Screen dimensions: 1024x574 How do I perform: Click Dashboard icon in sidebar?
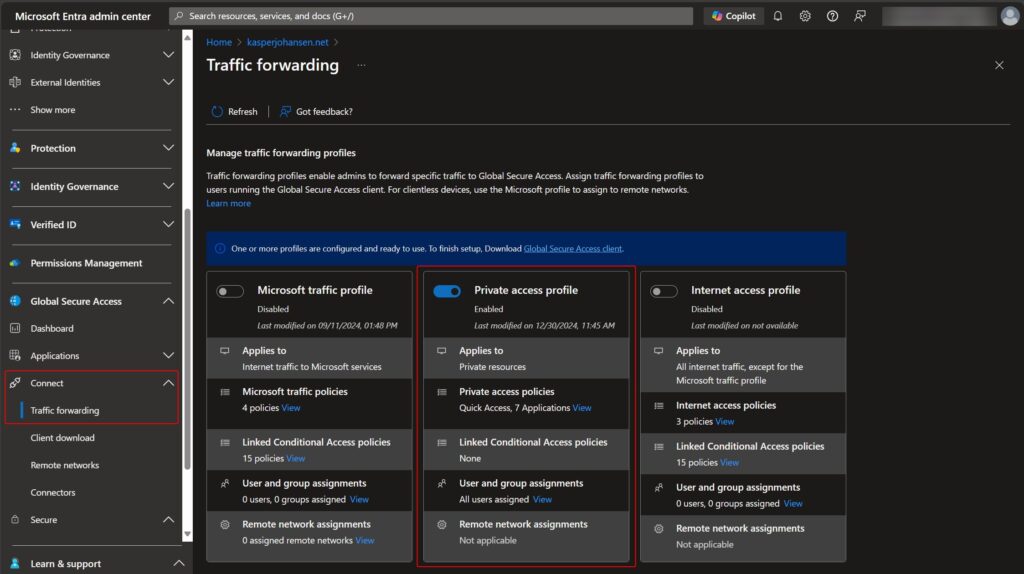coord(15,328)
